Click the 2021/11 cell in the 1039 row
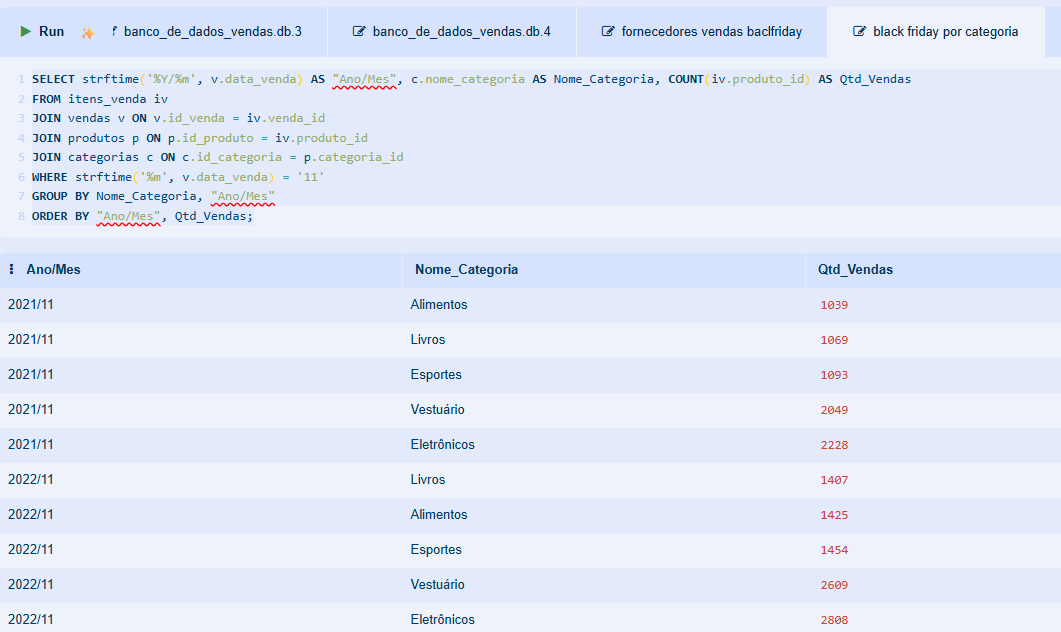The width and height of the screenshot is (1061, 632). [30, 304]
